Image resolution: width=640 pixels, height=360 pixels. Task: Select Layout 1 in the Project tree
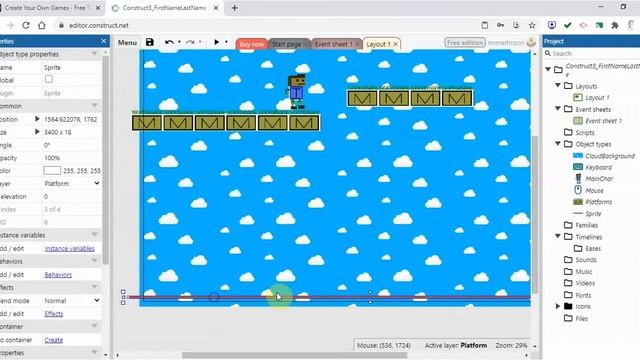click(x=597, y=98)
